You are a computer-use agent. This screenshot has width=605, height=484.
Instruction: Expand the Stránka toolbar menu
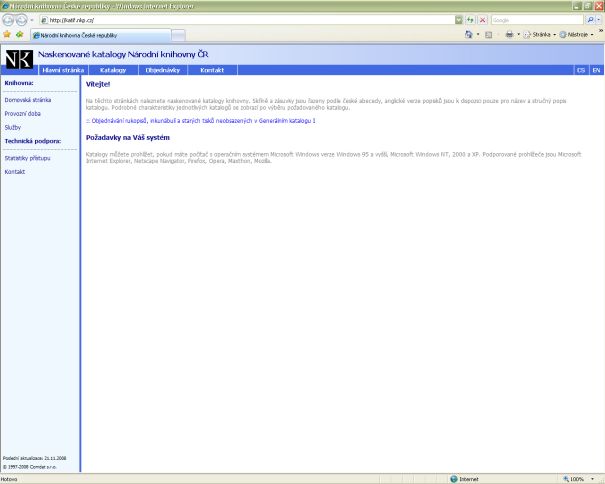tap(541, 34)
